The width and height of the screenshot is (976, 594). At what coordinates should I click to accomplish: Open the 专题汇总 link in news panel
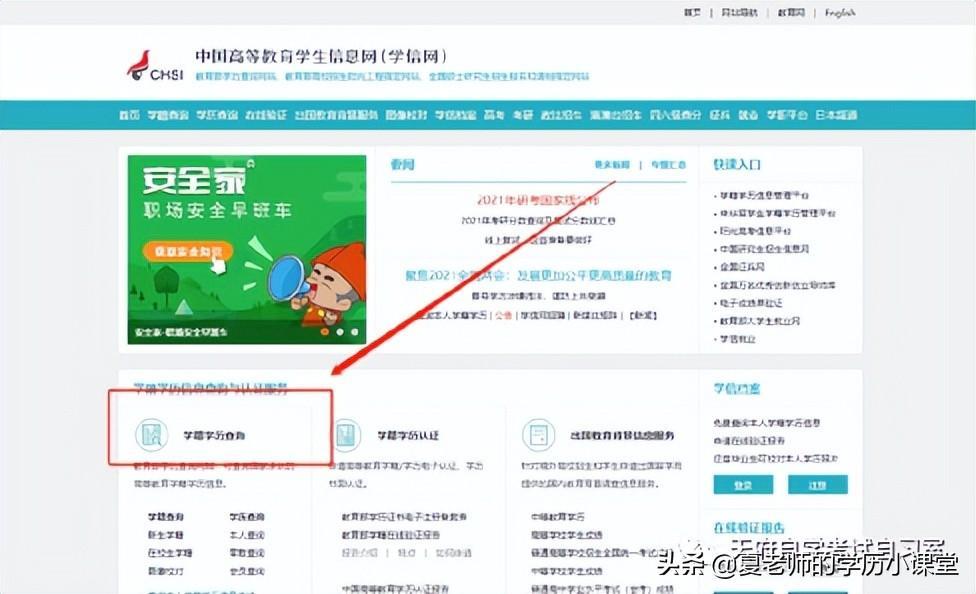(668, 165)
